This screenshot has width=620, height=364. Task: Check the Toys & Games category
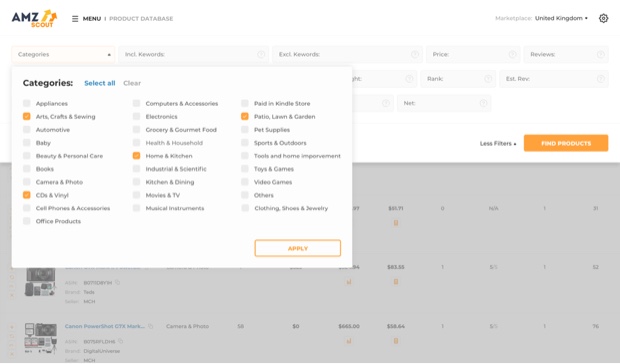coord(245,169)
